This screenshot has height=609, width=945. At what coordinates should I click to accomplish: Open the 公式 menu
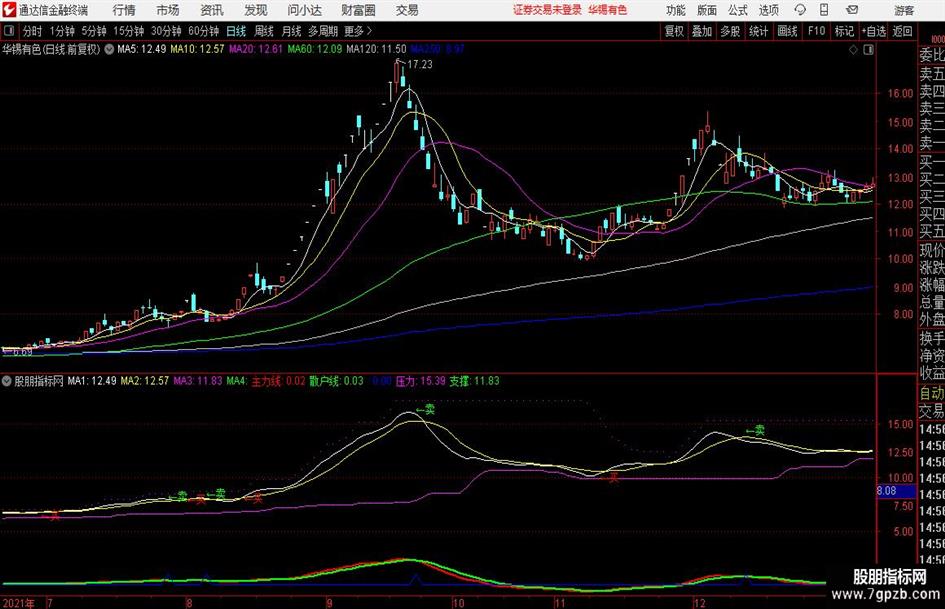pyautogui.click(x=738, y=10)
